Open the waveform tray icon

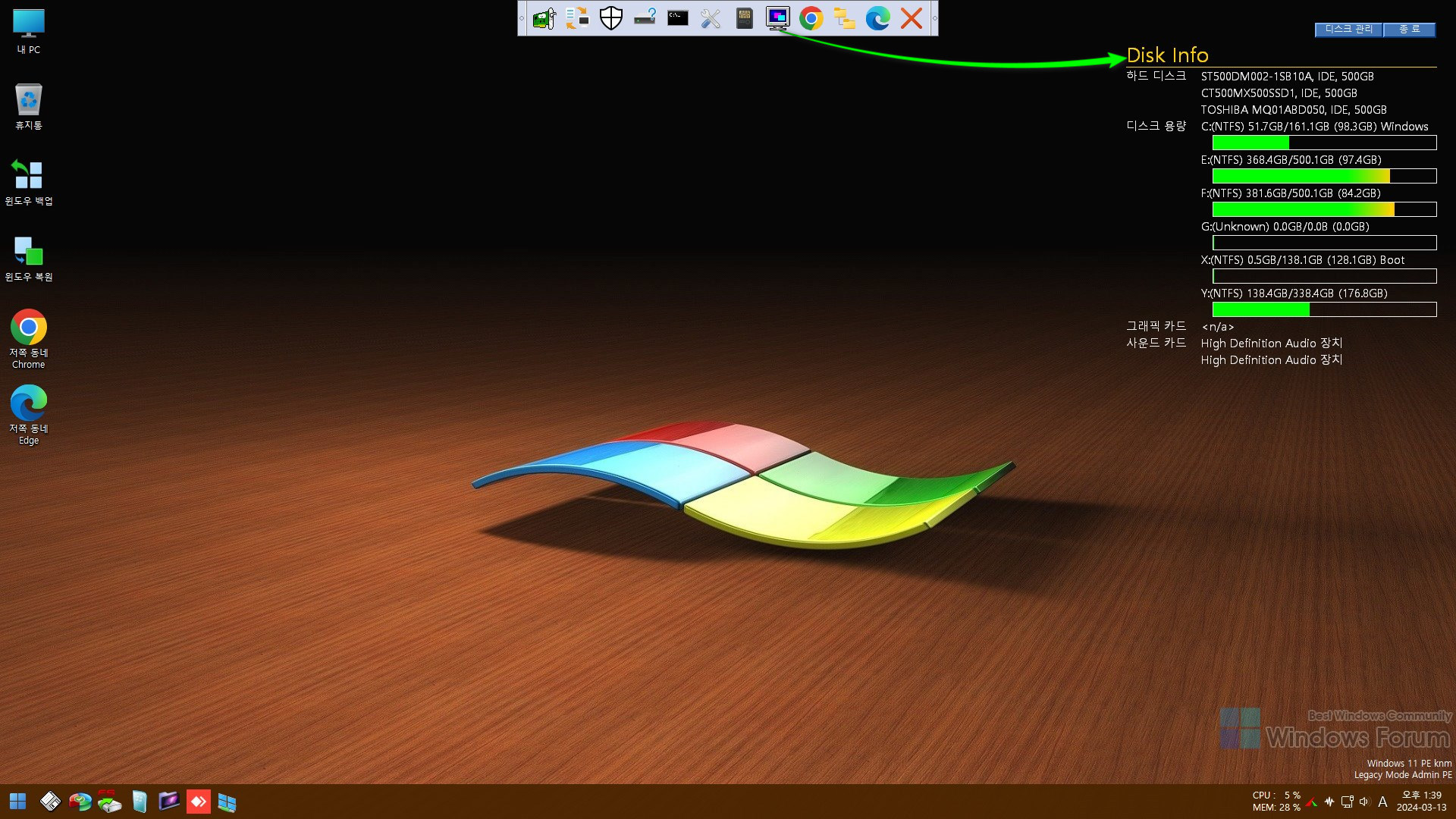[x=1329, y=802]
